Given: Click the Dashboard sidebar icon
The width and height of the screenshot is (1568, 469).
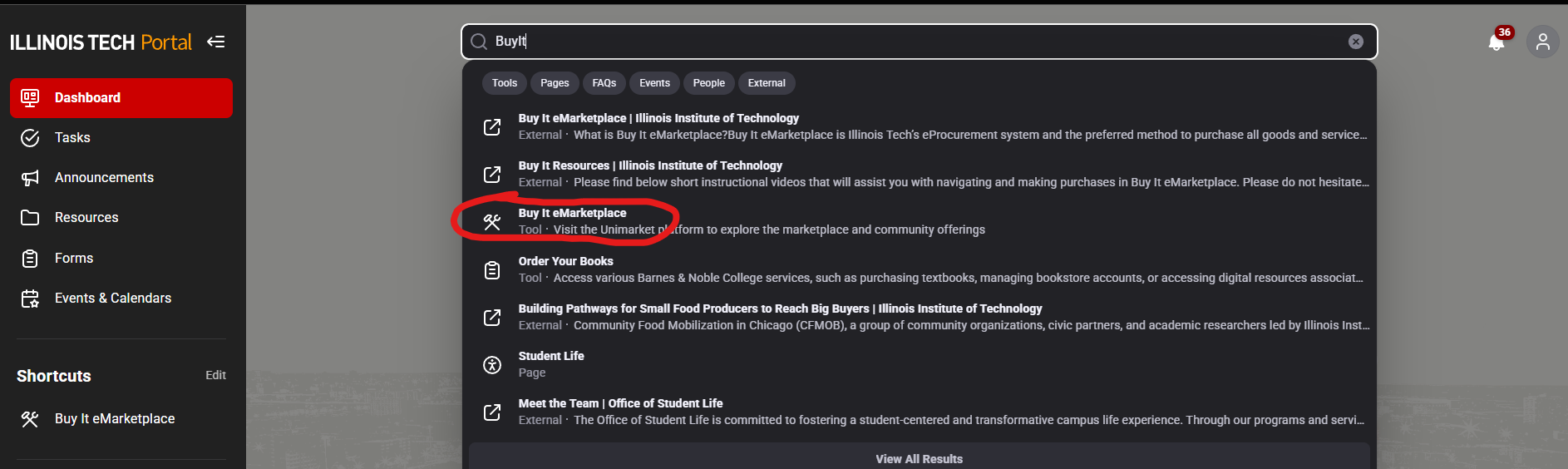Looking at the screenshot, I should tap(30, 98).
